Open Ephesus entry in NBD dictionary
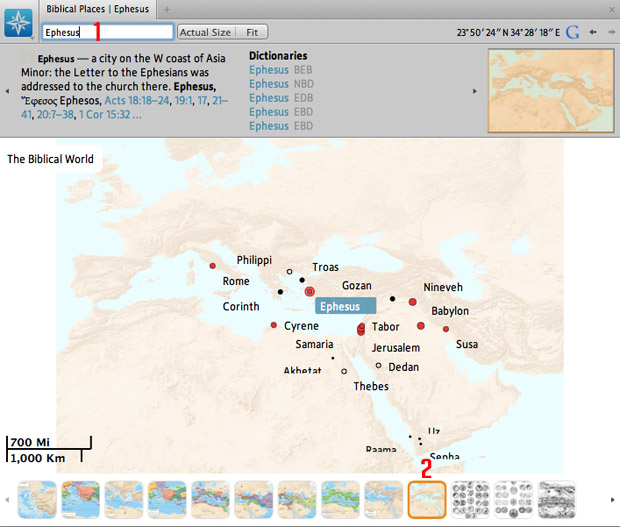The height and width of the screenshot is (527, 620). click(268, 84)
